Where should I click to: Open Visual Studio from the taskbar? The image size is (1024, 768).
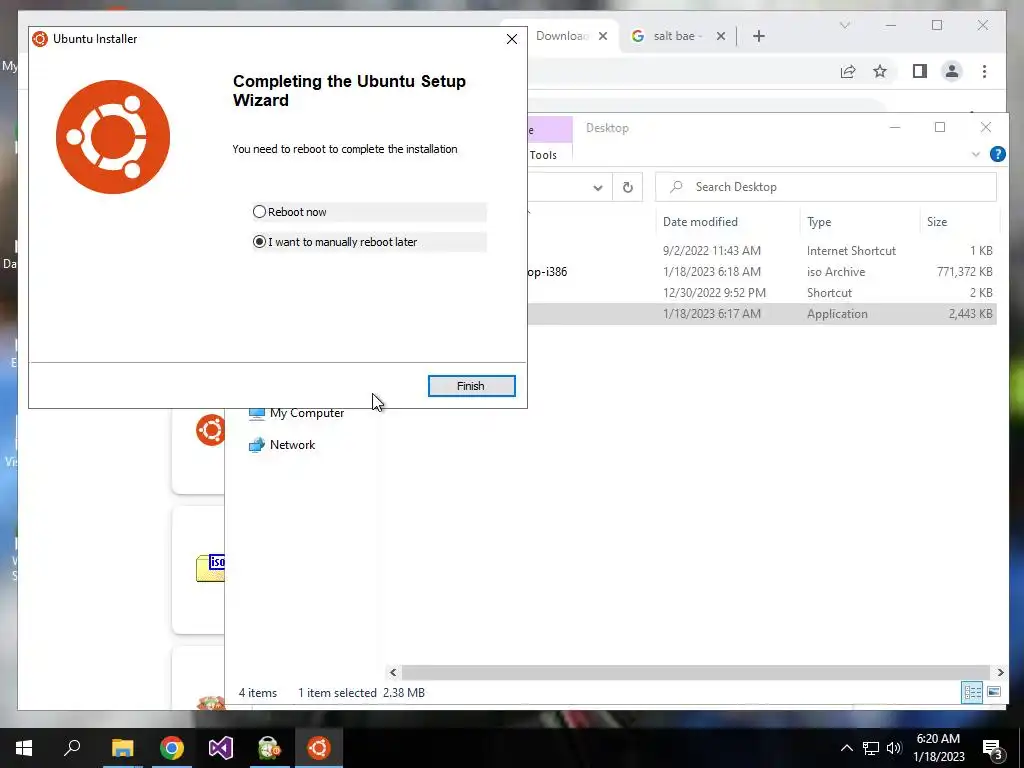pyautogui.click(x=221, y=748)
